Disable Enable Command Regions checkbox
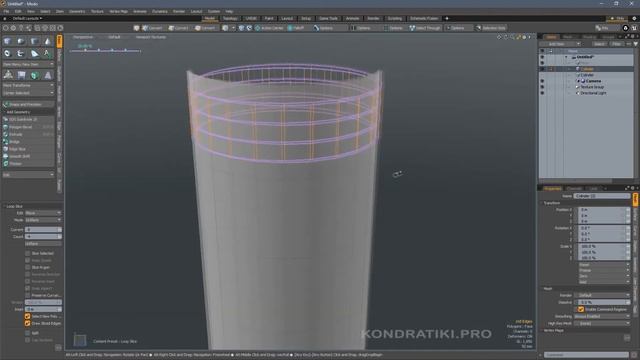 [x=581, y=309]
